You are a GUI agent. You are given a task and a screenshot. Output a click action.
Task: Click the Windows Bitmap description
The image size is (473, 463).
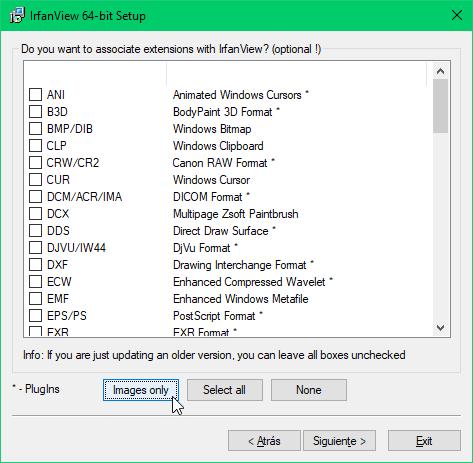212,129
